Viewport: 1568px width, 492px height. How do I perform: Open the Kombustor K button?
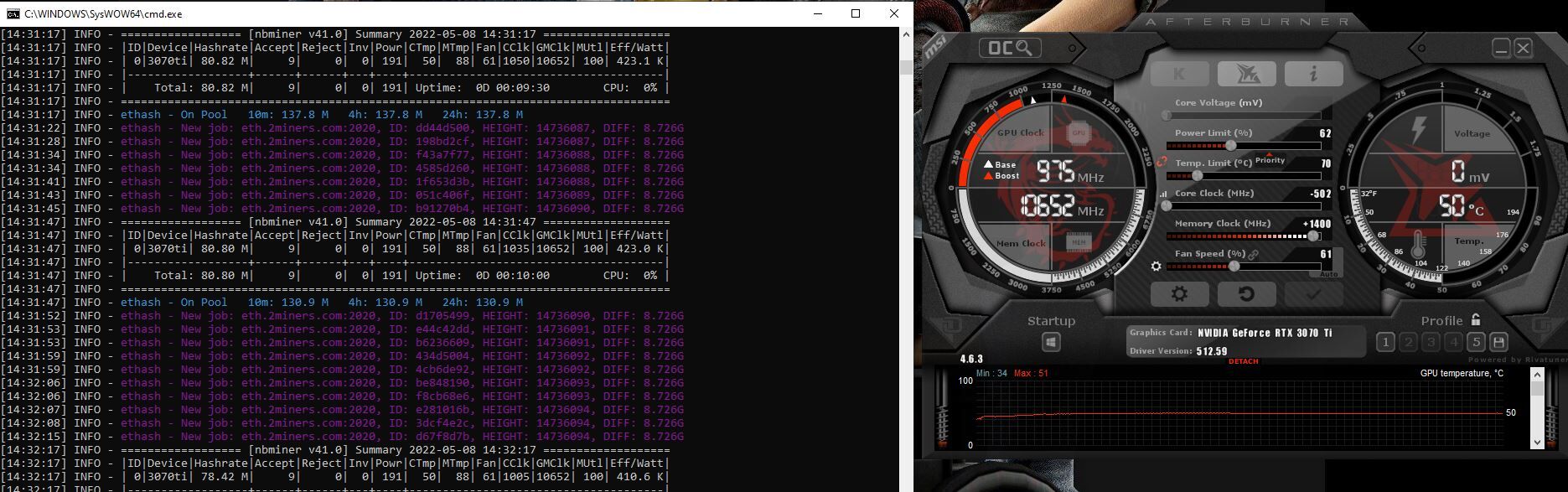coord(1179,73)
